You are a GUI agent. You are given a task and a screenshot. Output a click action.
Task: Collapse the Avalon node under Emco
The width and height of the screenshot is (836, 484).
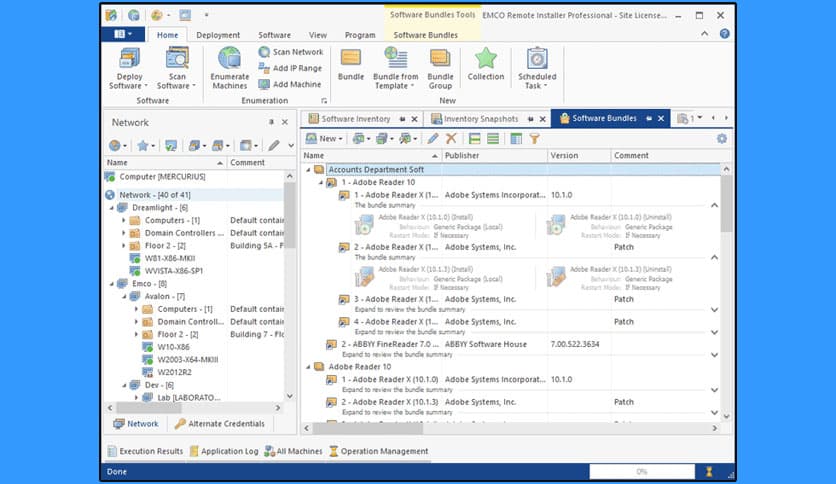click(124, 296)
